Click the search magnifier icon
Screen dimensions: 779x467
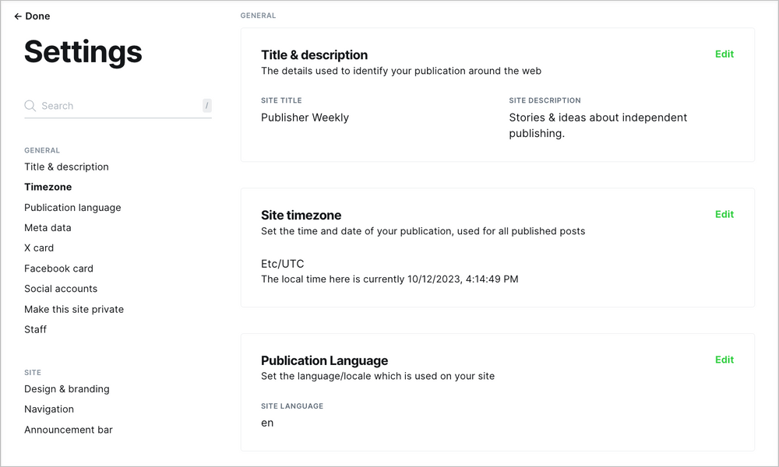[30, 106]
